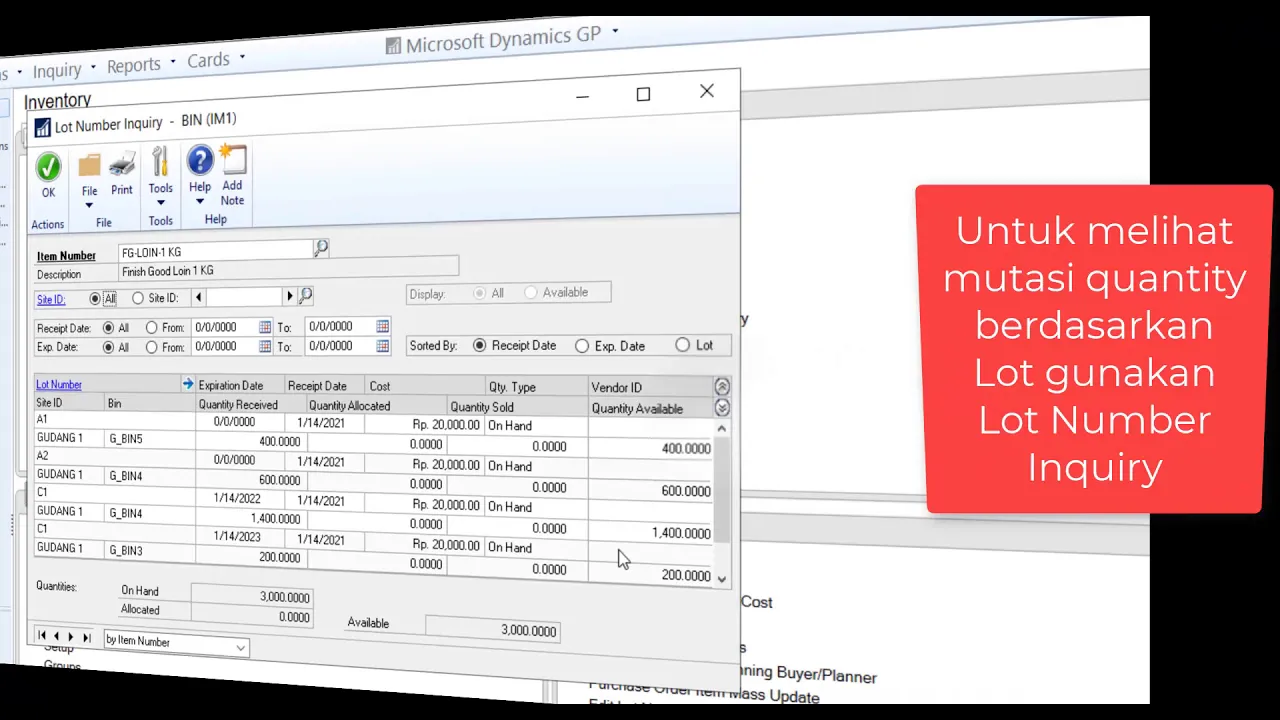Select Exp. Date From radio button
1280x720 pixels.
point(151,347)
